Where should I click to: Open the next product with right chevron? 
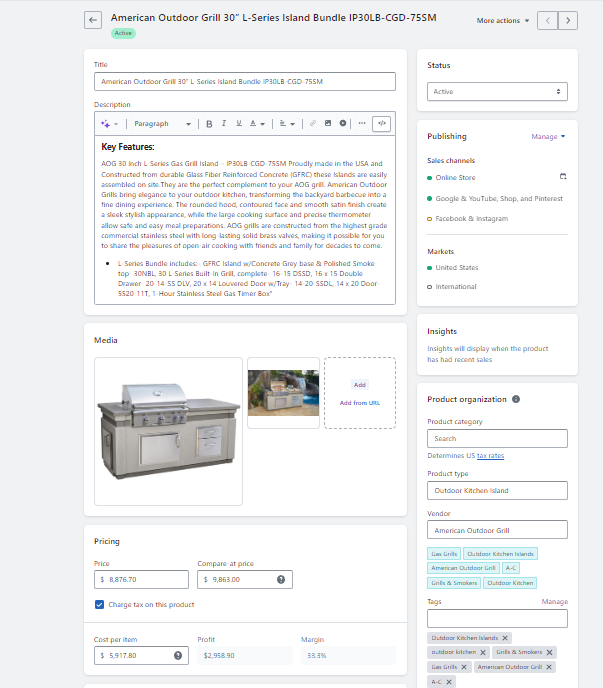point(568,21)
